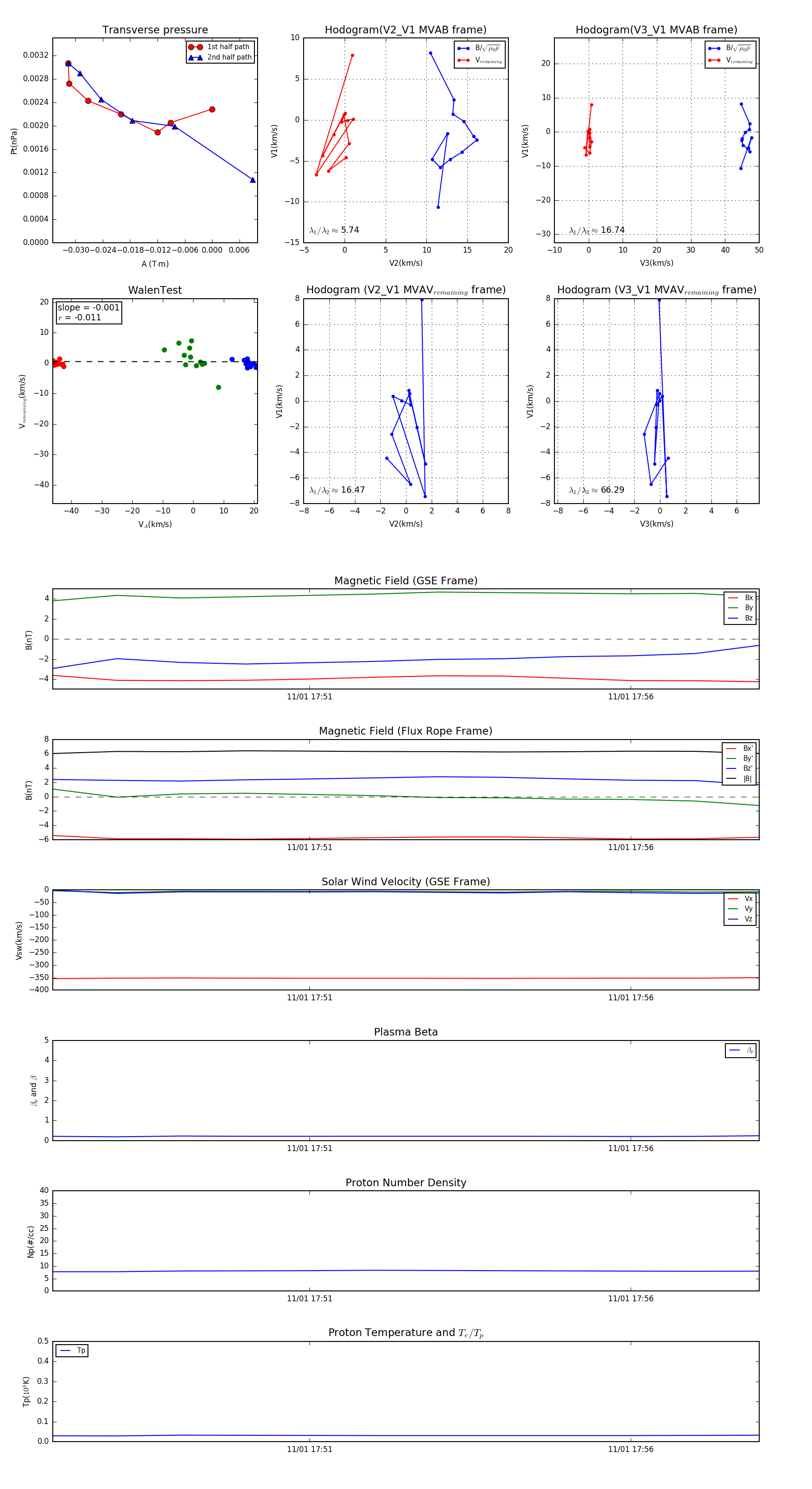Click the Magnetic Field (Flux Rope Frame) title

click(x=406, y=731)
